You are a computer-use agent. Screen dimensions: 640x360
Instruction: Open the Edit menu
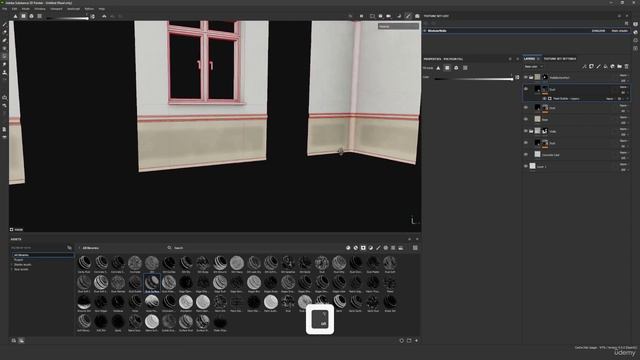tap(14, 9)
